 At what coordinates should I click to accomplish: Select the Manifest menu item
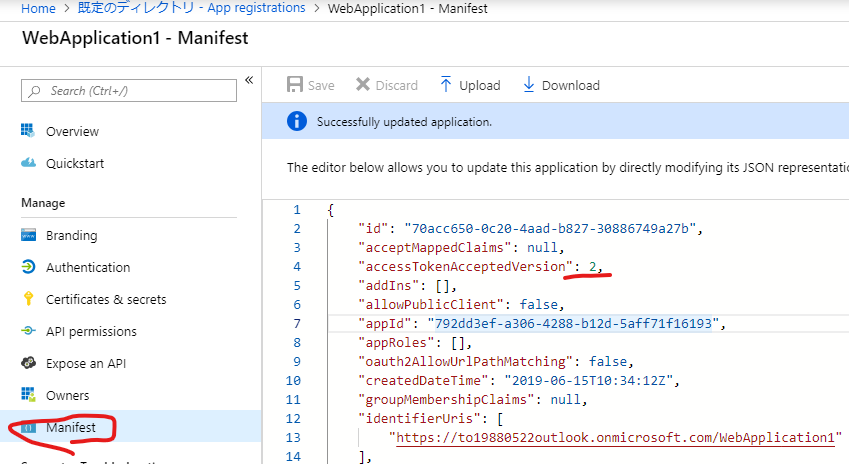pyautogui.click(x=70, y=428)
